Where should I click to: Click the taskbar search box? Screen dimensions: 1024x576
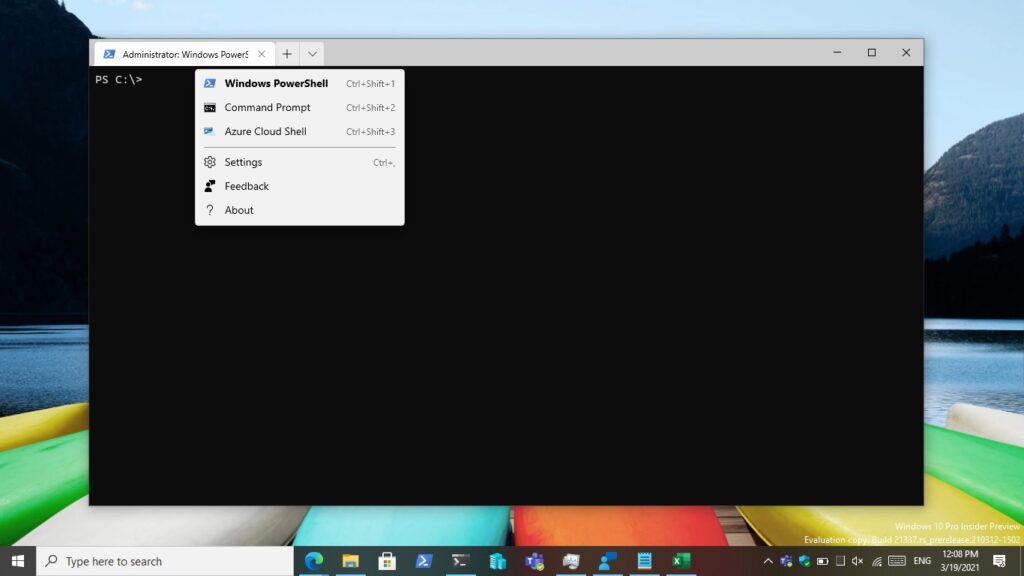tap(165, 561)
